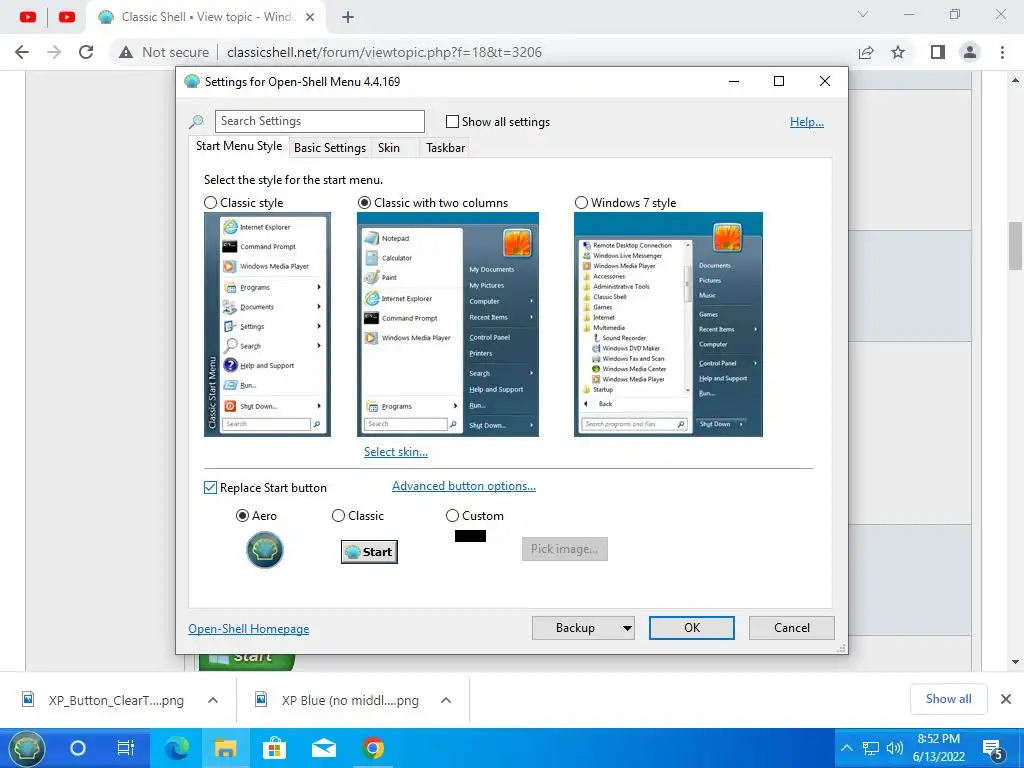1024x768 pixels.
Task: Reload the current page
Action: [86, 52]
